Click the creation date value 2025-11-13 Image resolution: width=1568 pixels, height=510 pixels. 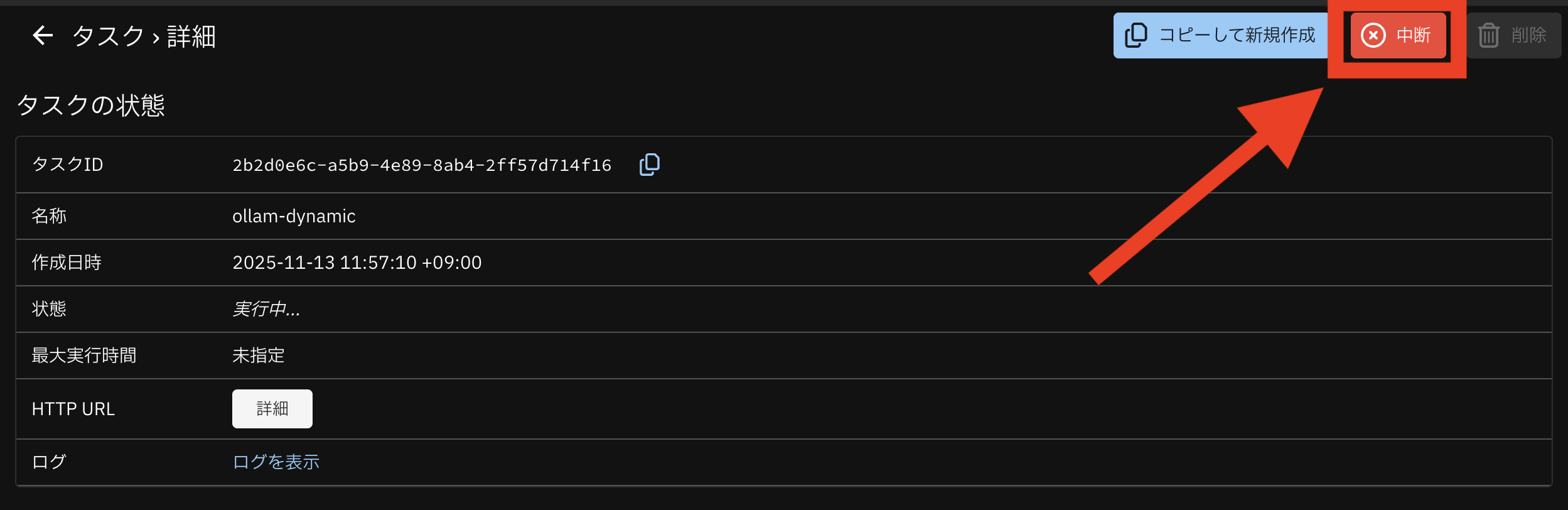357,263
